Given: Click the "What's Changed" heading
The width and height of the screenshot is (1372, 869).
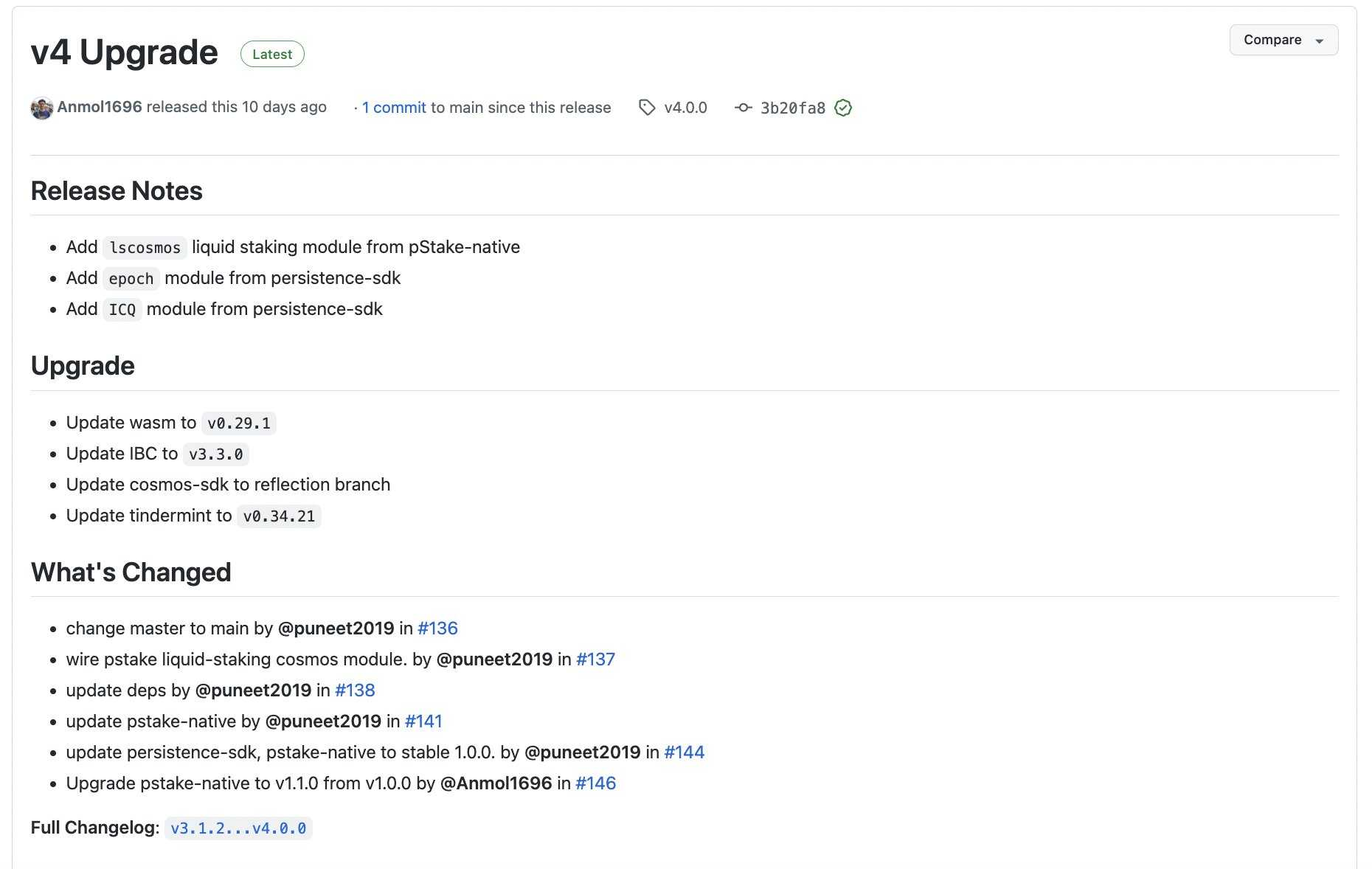Looking at the screenshot, I should tap(131, 572).
